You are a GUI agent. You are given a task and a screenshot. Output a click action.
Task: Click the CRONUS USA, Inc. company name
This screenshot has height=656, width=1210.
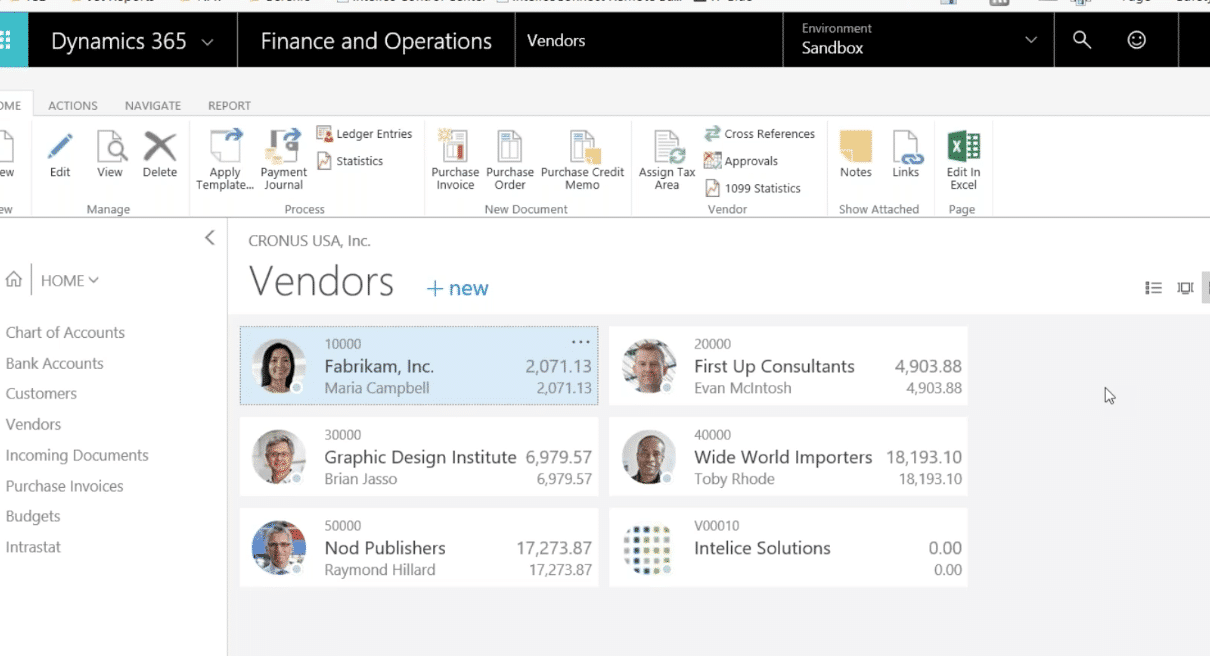click(310, 241)
